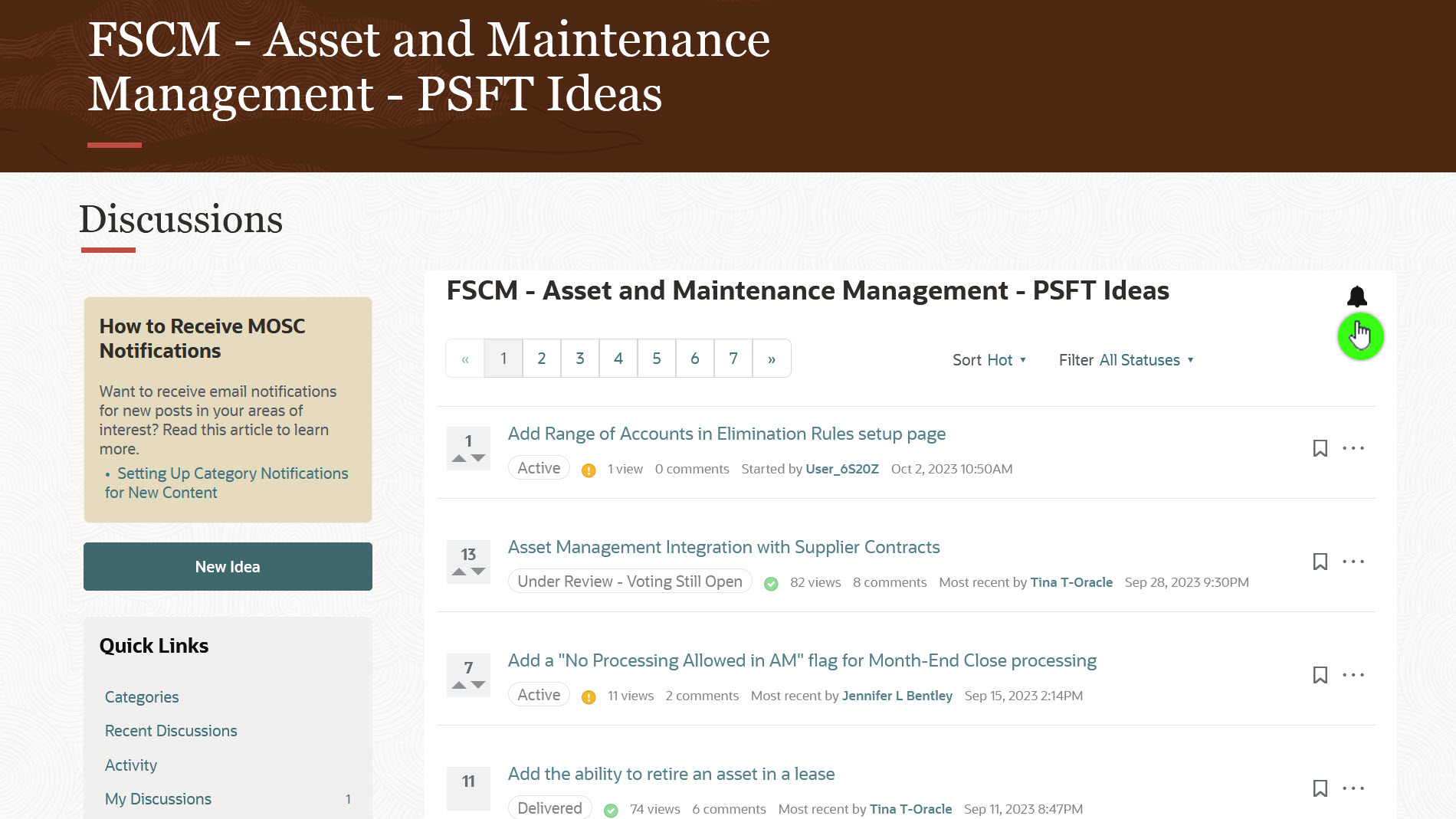The height and width of the screenshot is (819, 1456).
Task: Click the next page arrow
Action: tap(771, 358)
